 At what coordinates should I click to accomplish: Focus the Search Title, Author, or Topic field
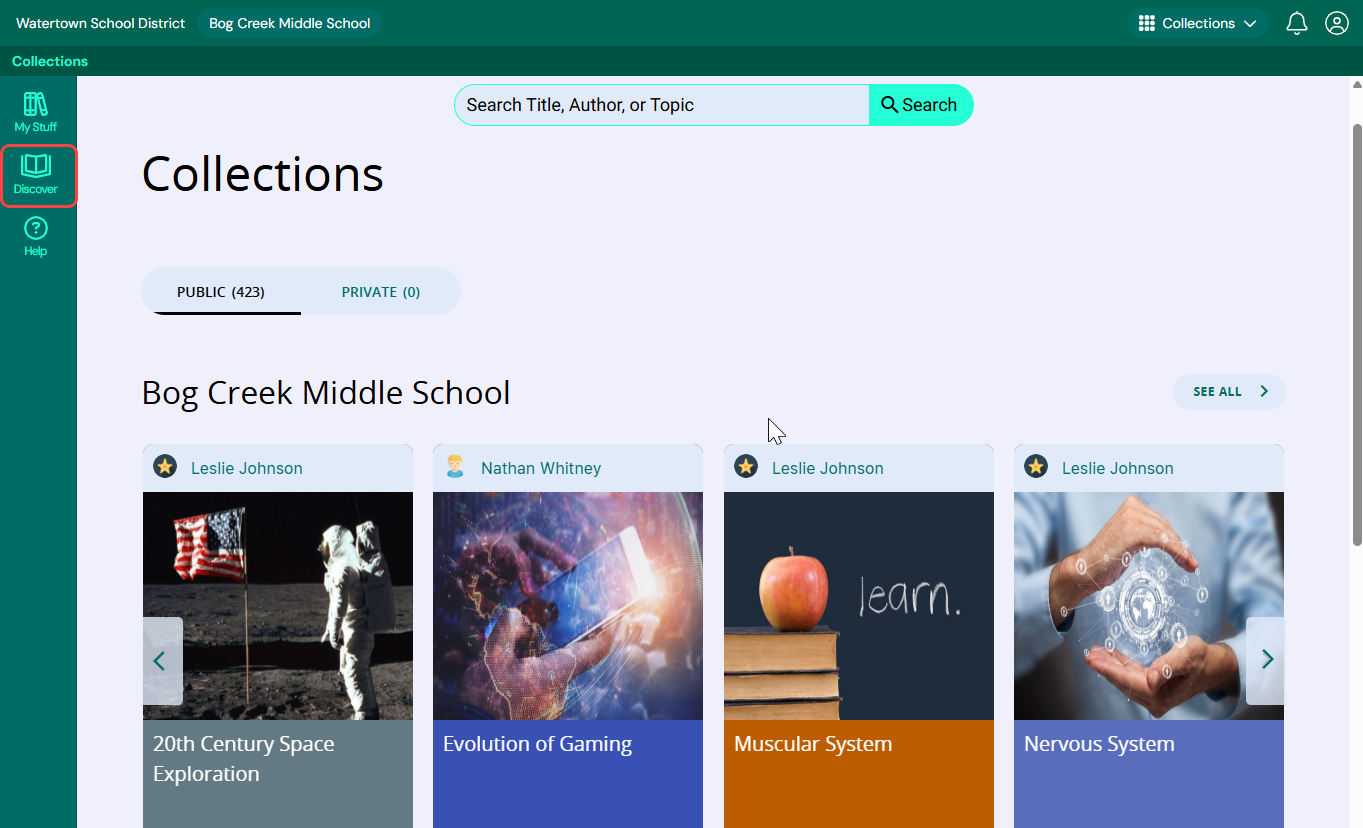click(x=661, y=105)
